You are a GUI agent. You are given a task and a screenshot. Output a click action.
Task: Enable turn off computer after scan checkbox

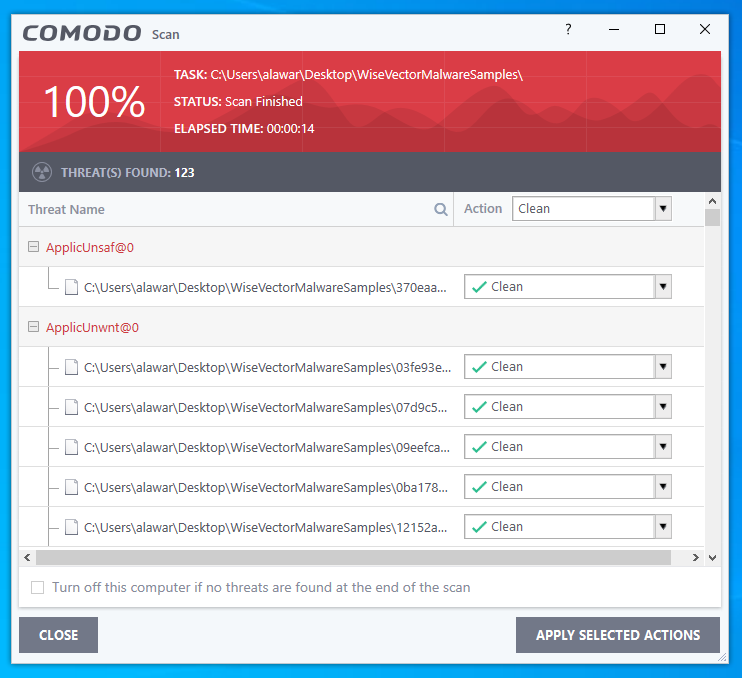38,588
